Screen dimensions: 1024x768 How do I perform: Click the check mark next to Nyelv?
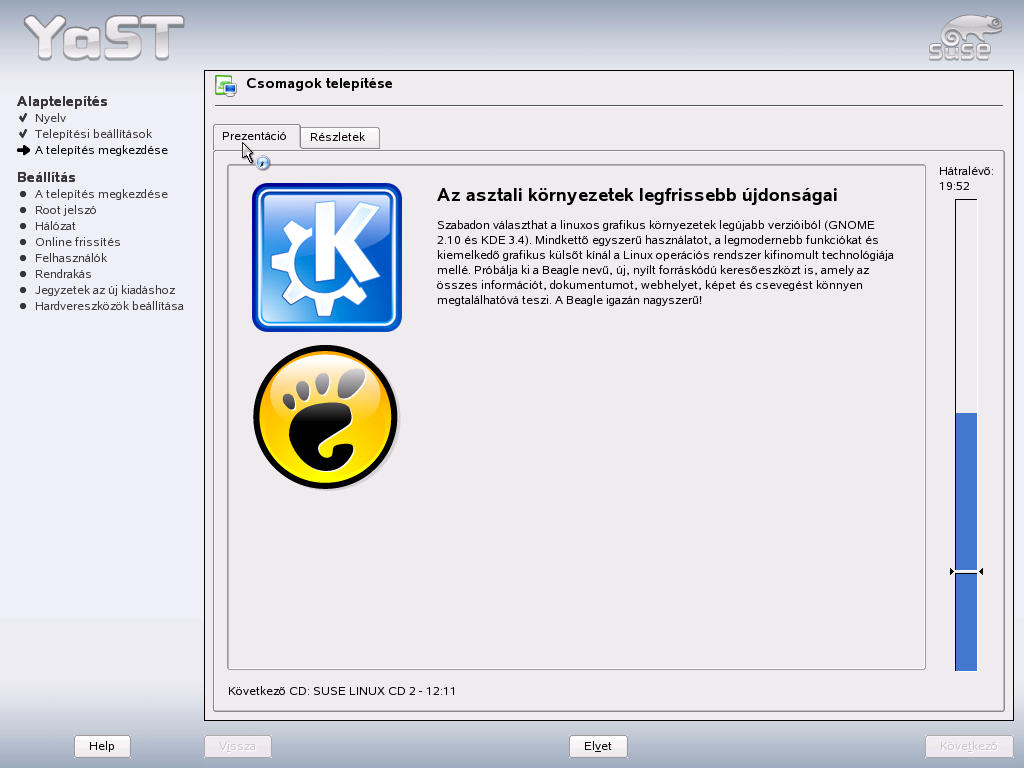pos(24,118)
